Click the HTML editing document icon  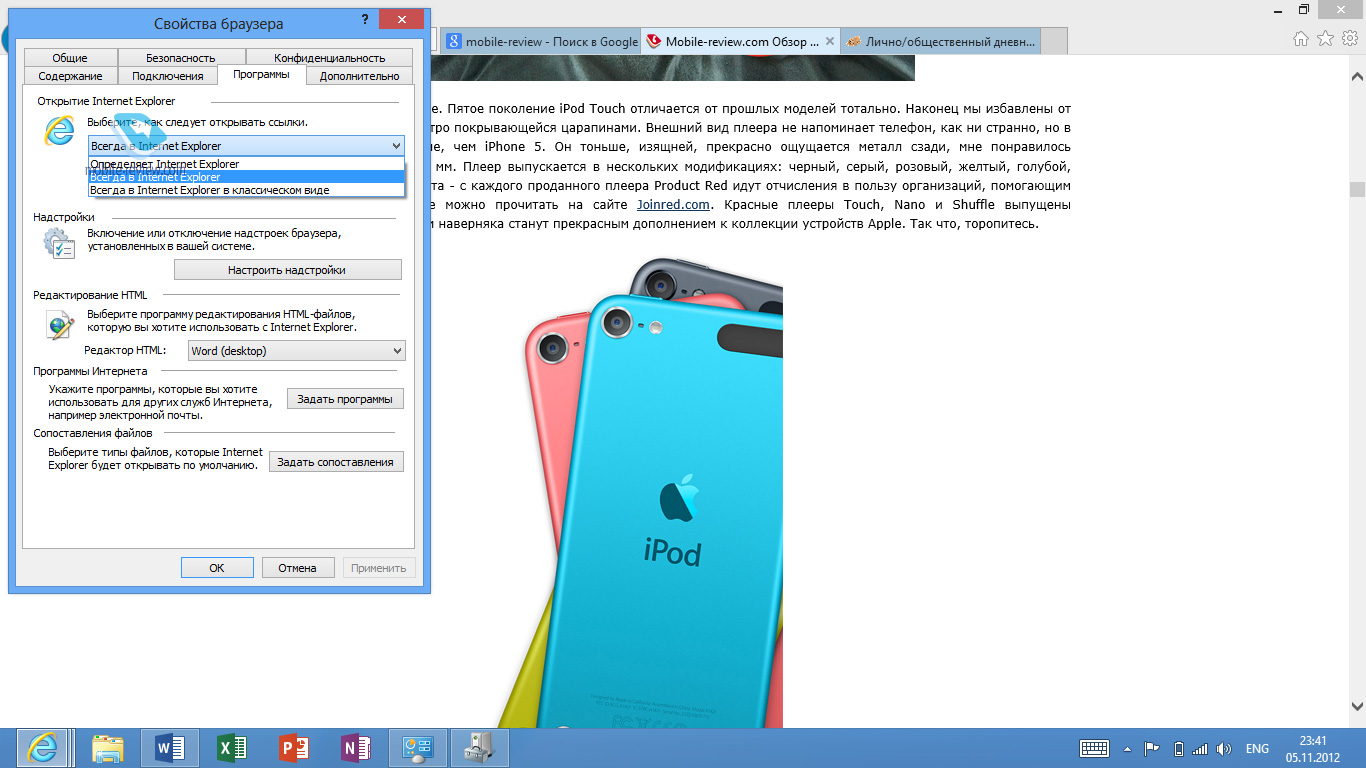(60, 324)
